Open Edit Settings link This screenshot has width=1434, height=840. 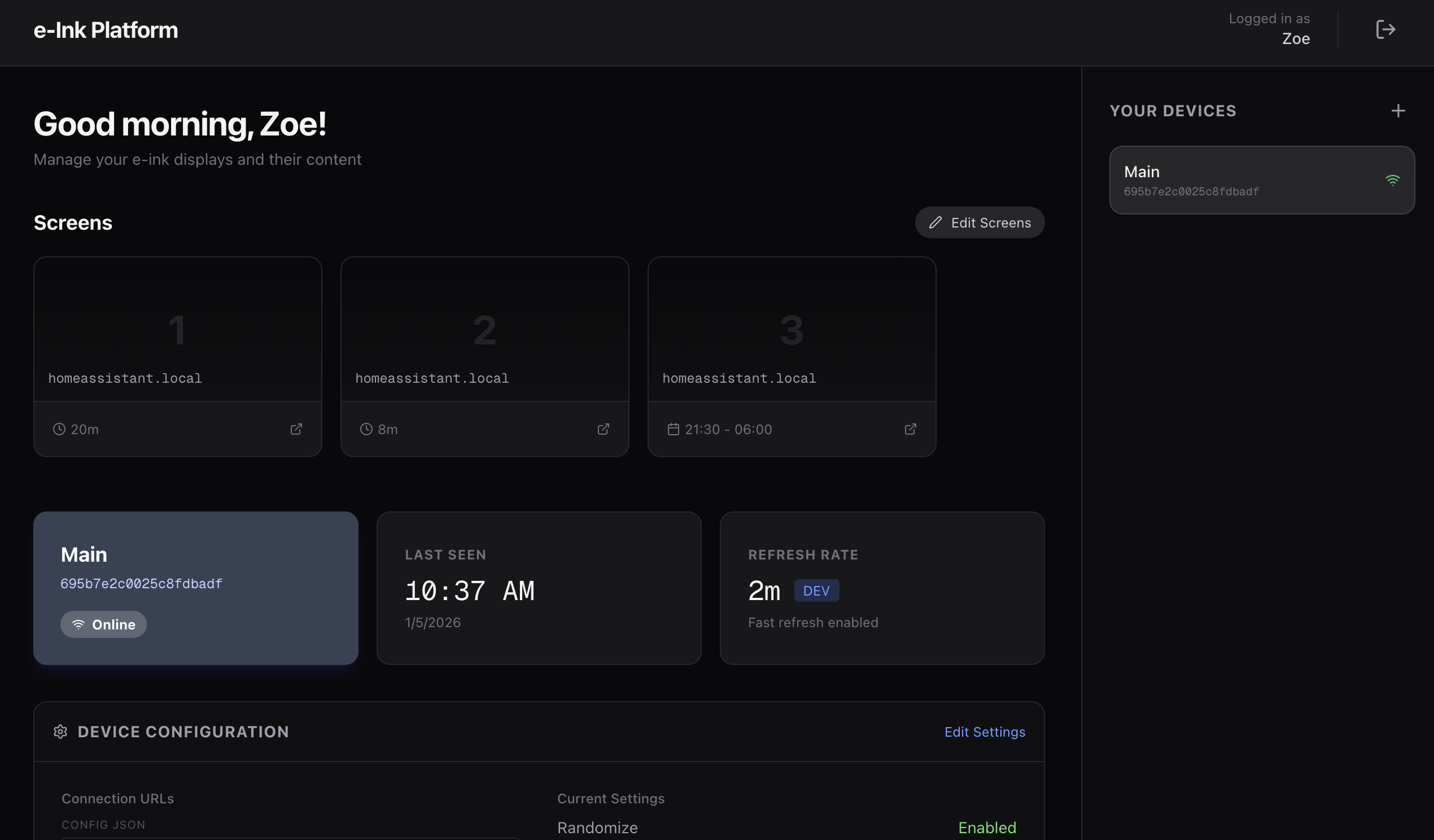point(985,732)
